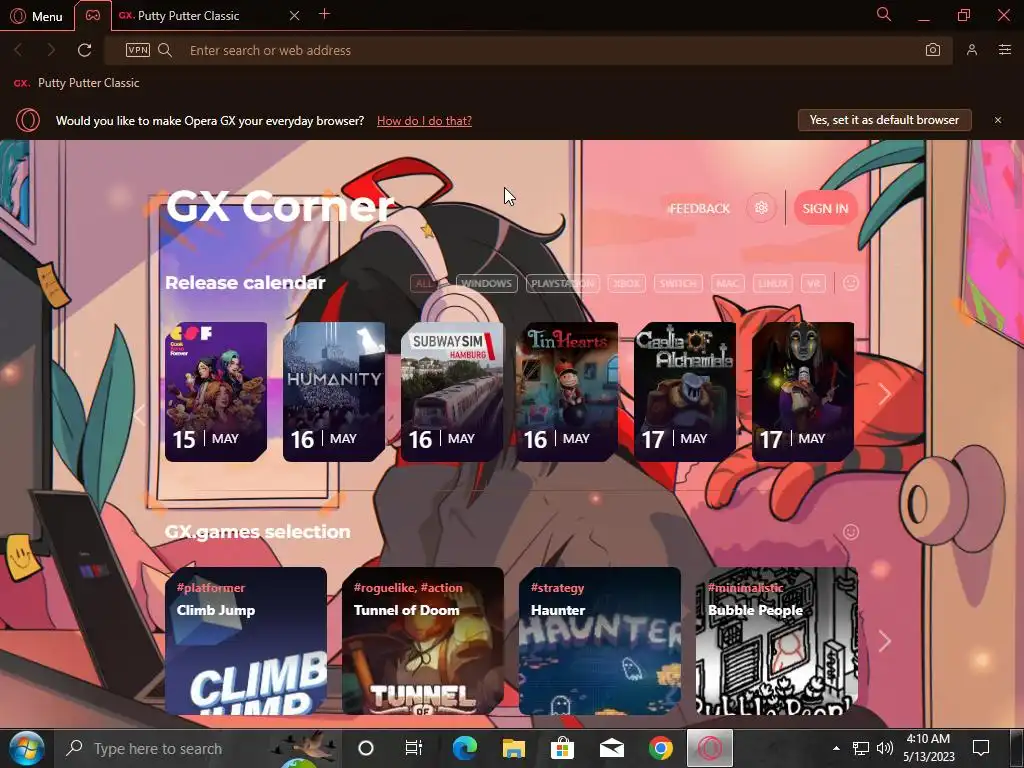Open the volume speaker tray icon
Viewport: 1024px width, 768px height.
click(885, 748)
